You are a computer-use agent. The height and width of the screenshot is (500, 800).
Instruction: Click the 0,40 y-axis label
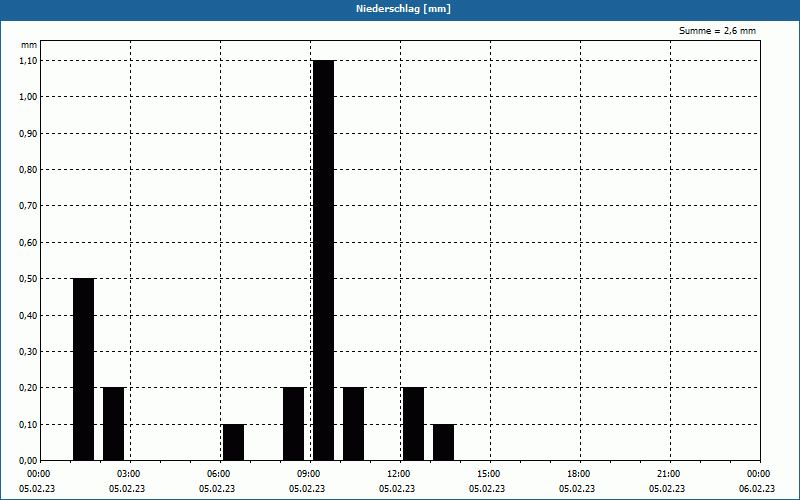(x=28, y=315)
